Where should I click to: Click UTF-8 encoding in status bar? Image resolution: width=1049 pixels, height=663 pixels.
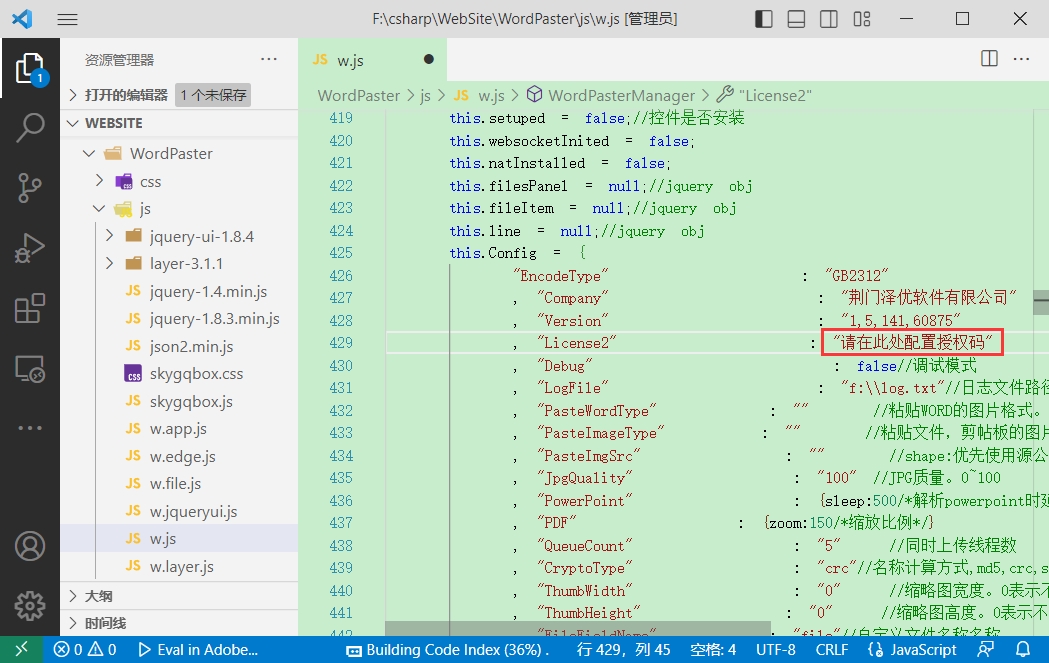click(x=776, y=650)
